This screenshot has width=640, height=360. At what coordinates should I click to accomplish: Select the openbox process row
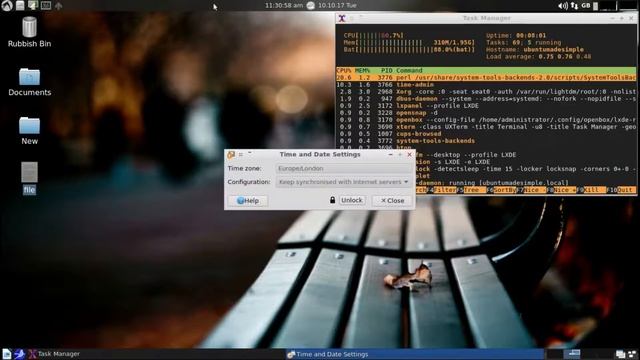[486, 120]
